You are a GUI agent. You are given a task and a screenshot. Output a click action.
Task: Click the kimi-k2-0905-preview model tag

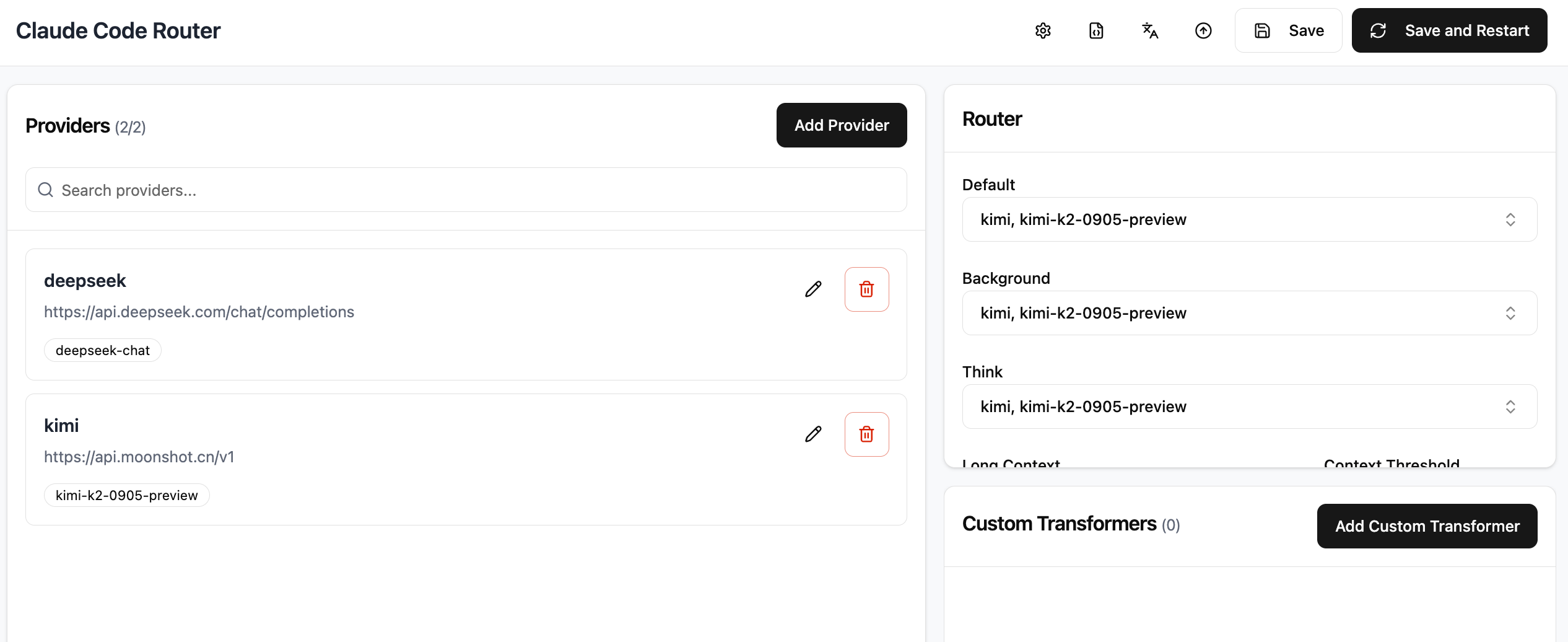pos(127,496)
